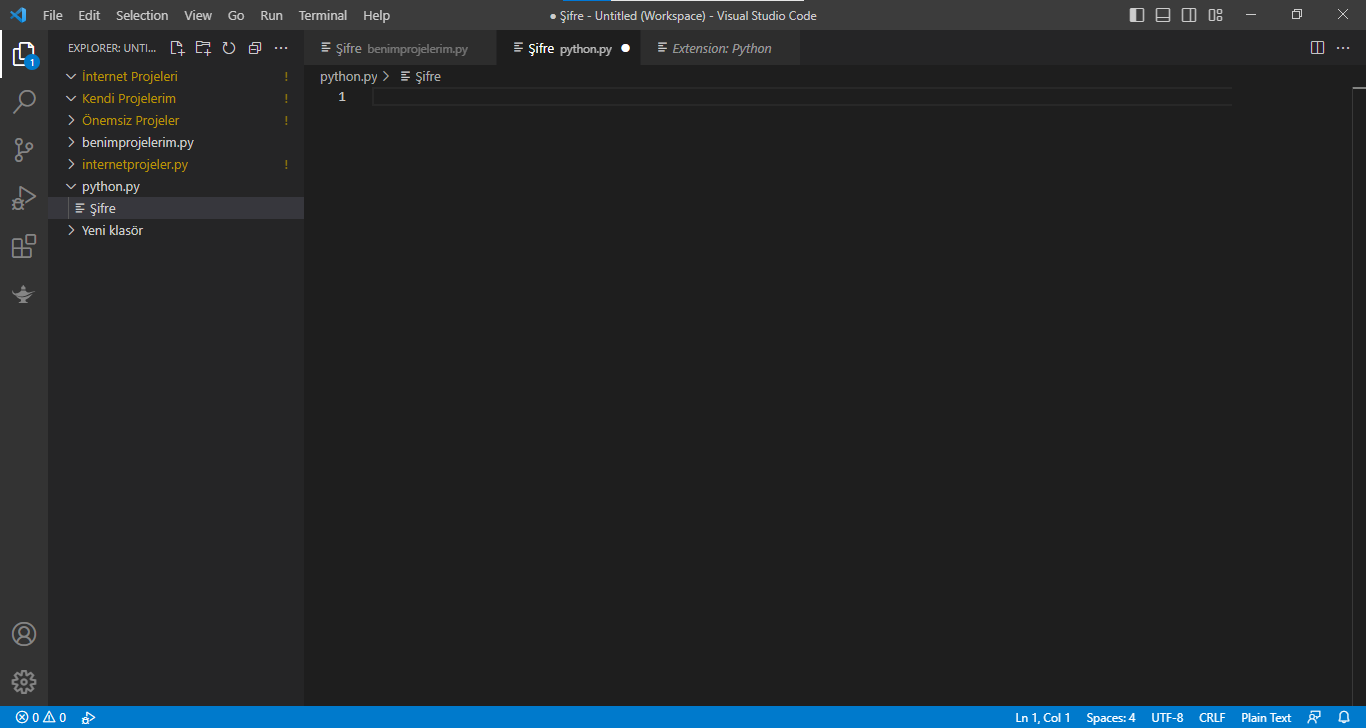
Task: Select the Şifre file in Explorer tree
Action: (x=176, y=208)
